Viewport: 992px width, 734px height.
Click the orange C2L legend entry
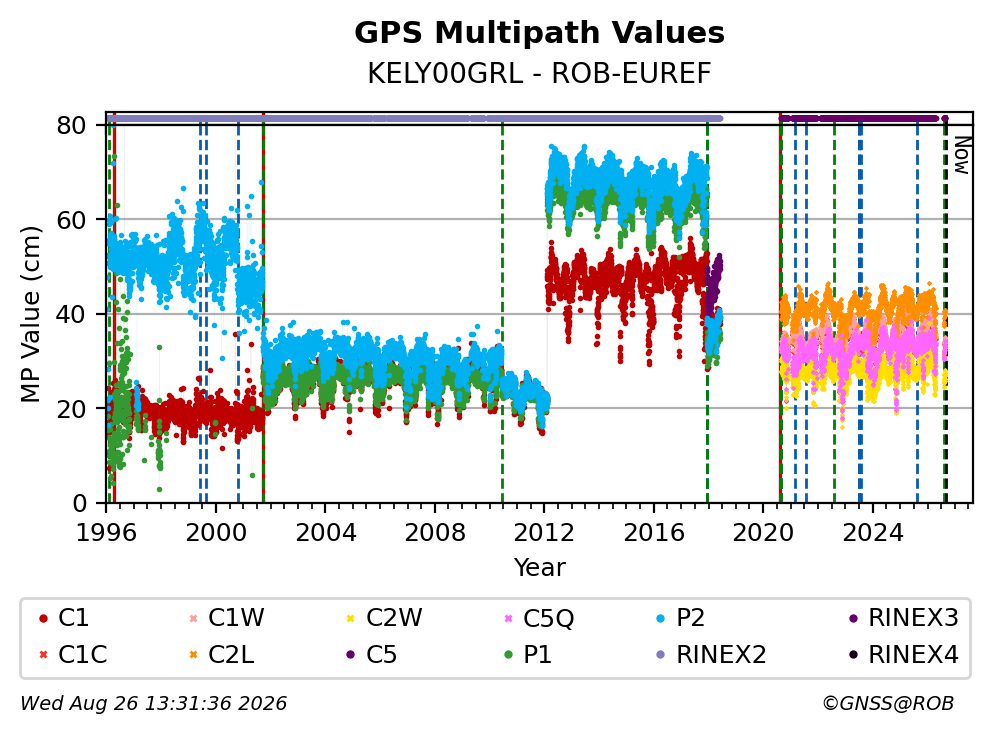(222, 655)
